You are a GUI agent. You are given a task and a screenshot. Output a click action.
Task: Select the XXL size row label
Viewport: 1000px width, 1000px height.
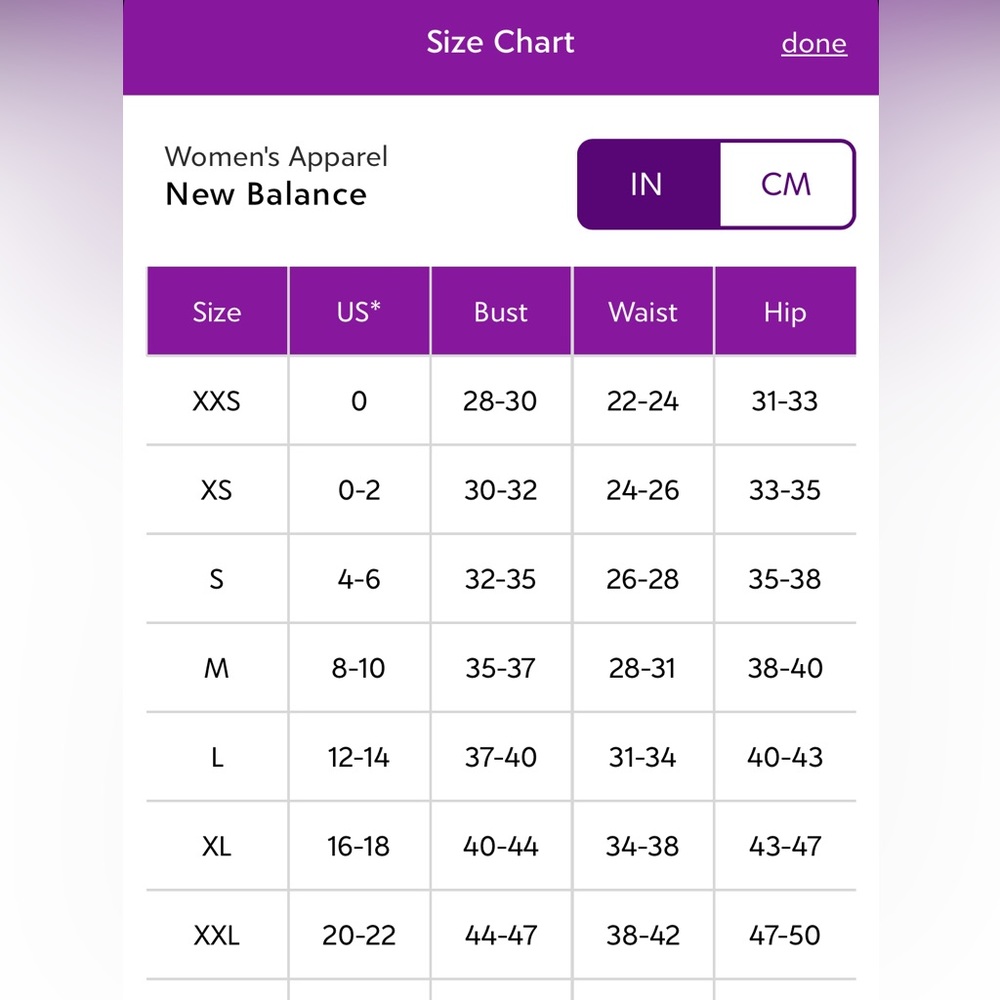[217, 936]
